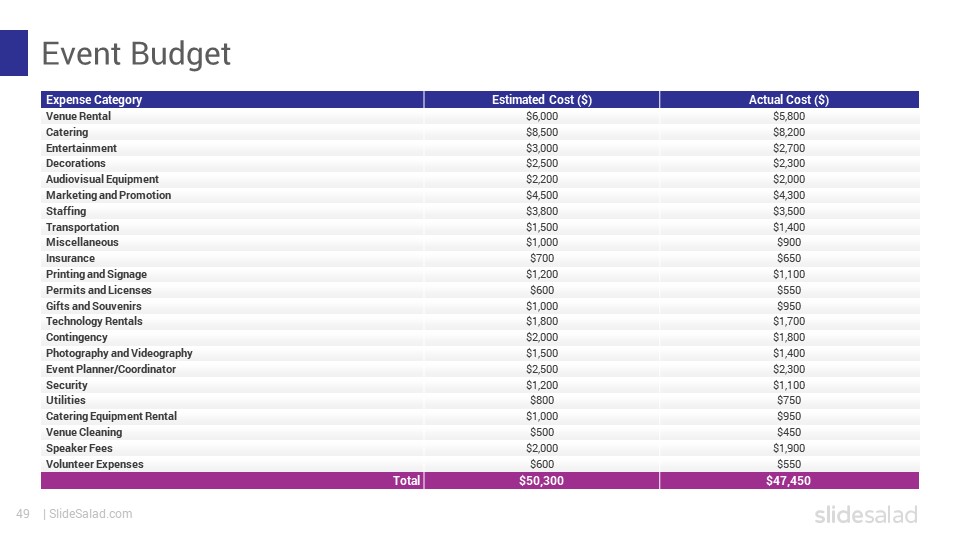Select the Event Budget slide title

click(x=136, y=54)
